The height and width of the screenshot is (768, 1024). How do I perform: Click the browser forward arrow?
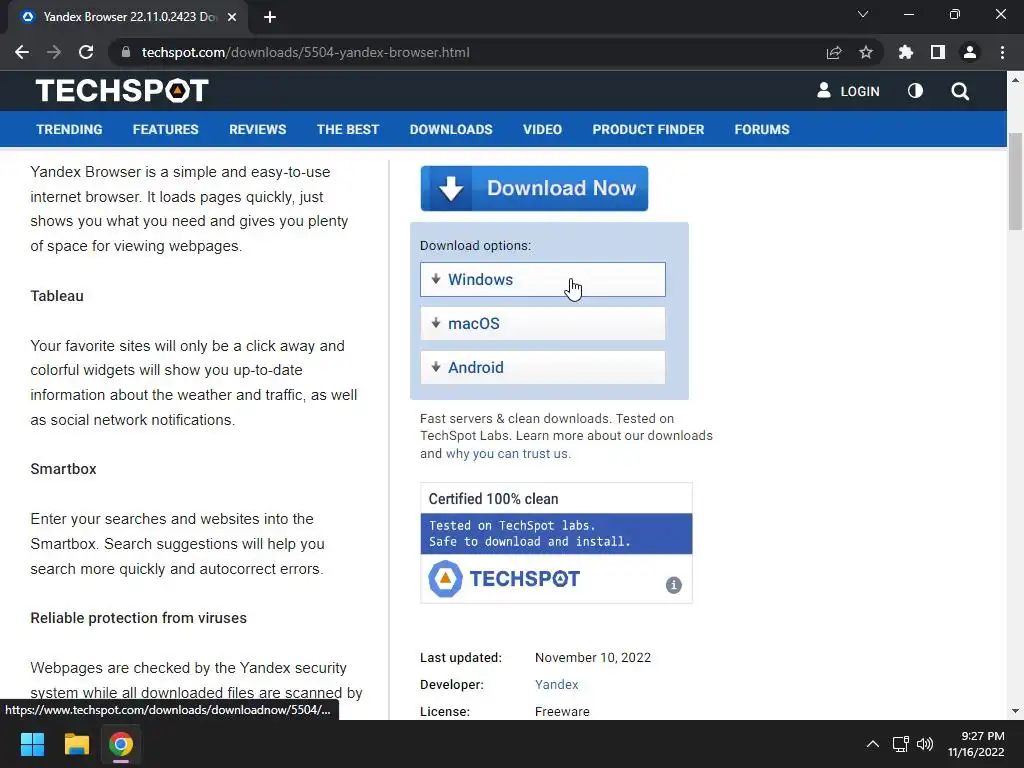pos(54,52)
